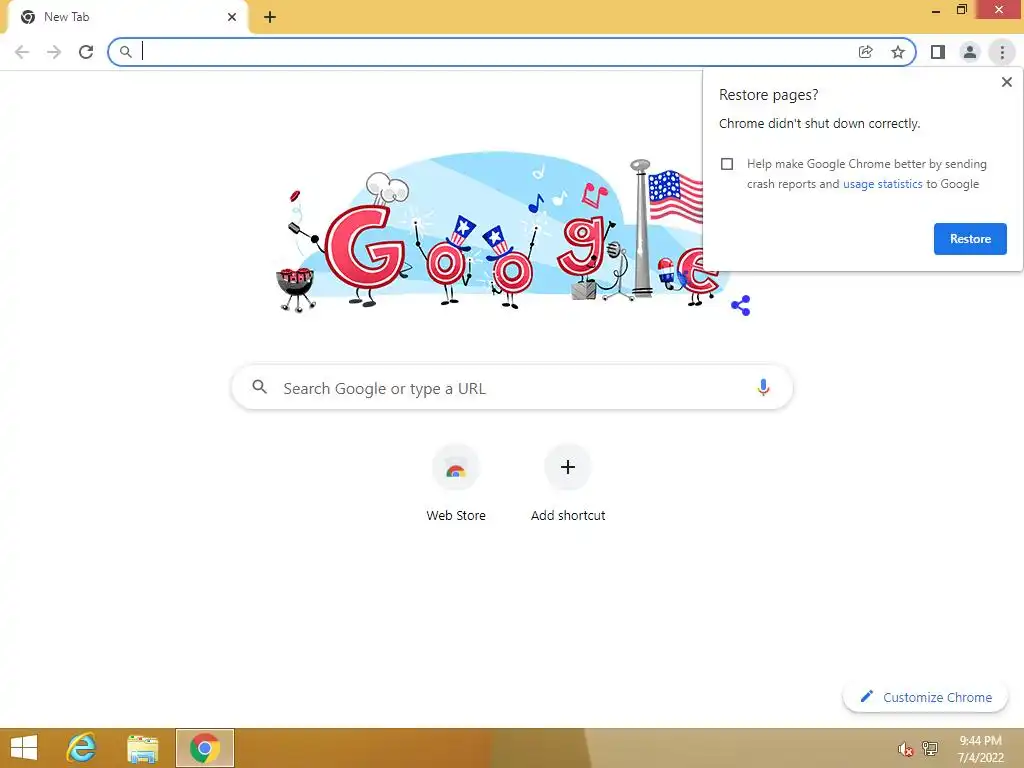Image resolution: width=1024 pixels, height=768 pixels.
Task: Enable sending crash reports checkbox
Action: [727, 164]
